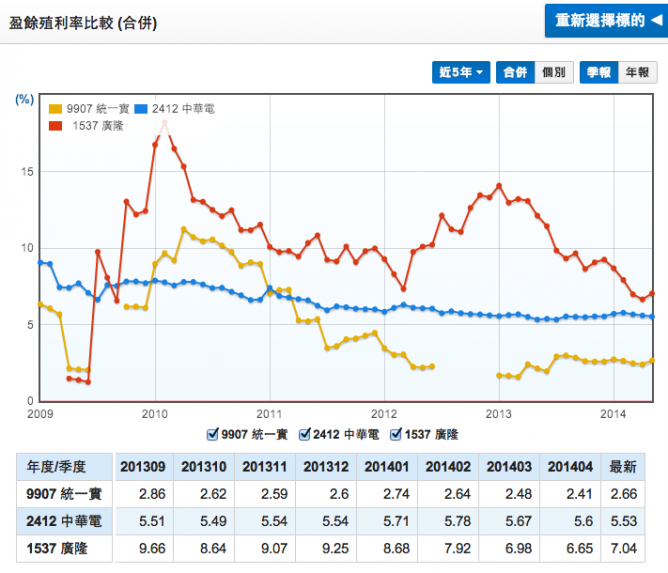668x573 pixels.
Task: Click the yellow 9907 legend square in chart
Action: 56,109
